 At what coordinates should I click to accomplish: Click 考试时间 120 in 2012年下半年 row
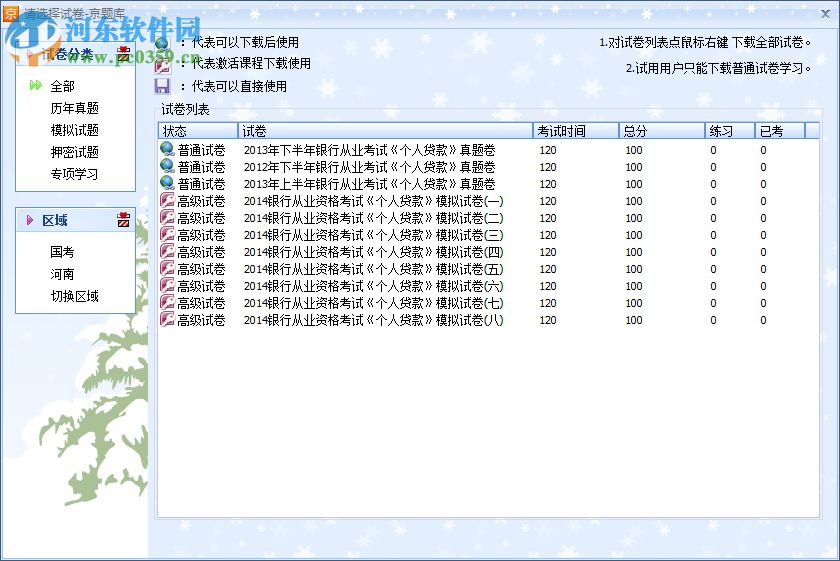548,167
